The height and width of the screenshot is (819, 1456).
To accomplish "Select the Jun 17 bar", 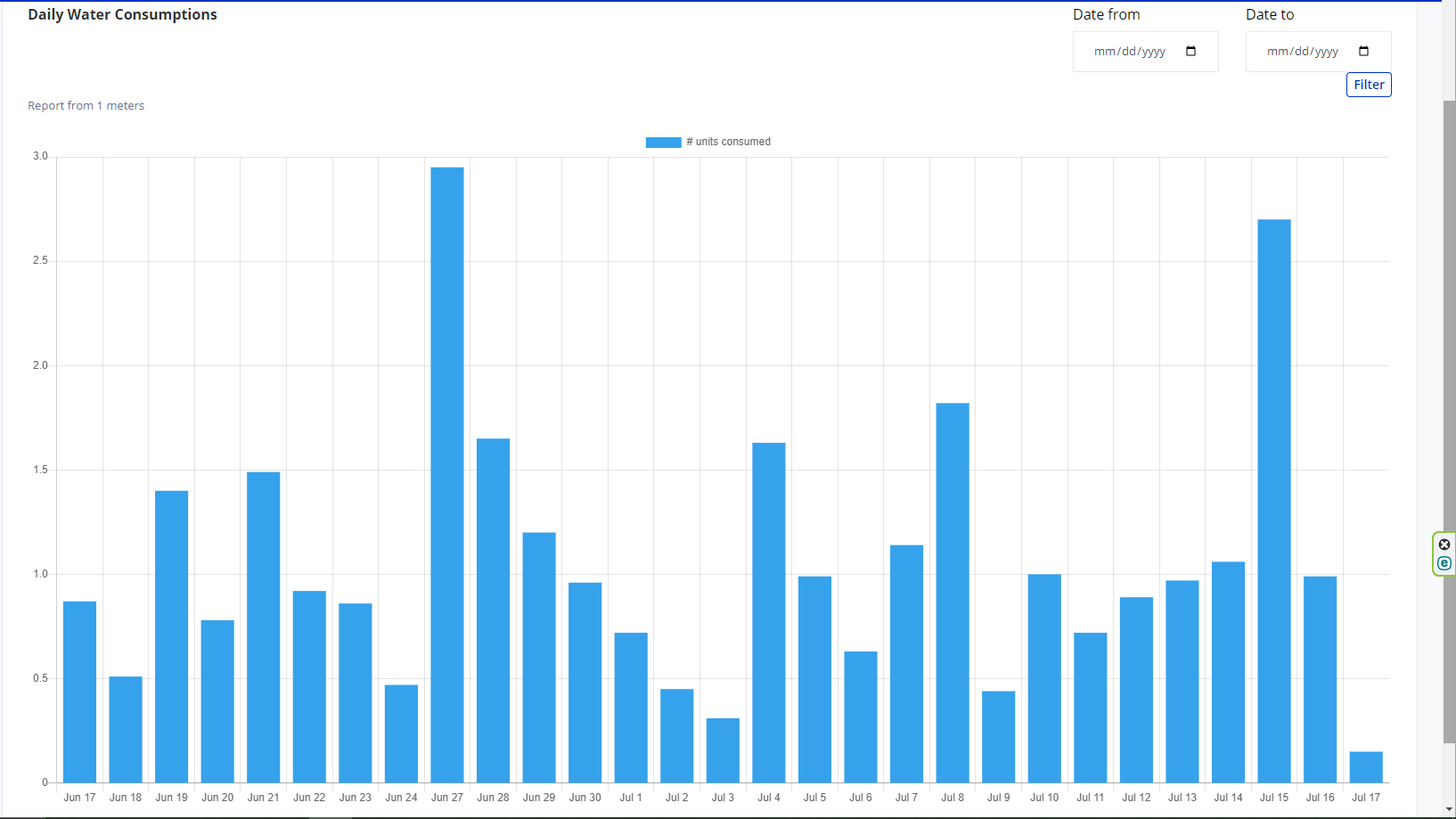I will 79,692.
